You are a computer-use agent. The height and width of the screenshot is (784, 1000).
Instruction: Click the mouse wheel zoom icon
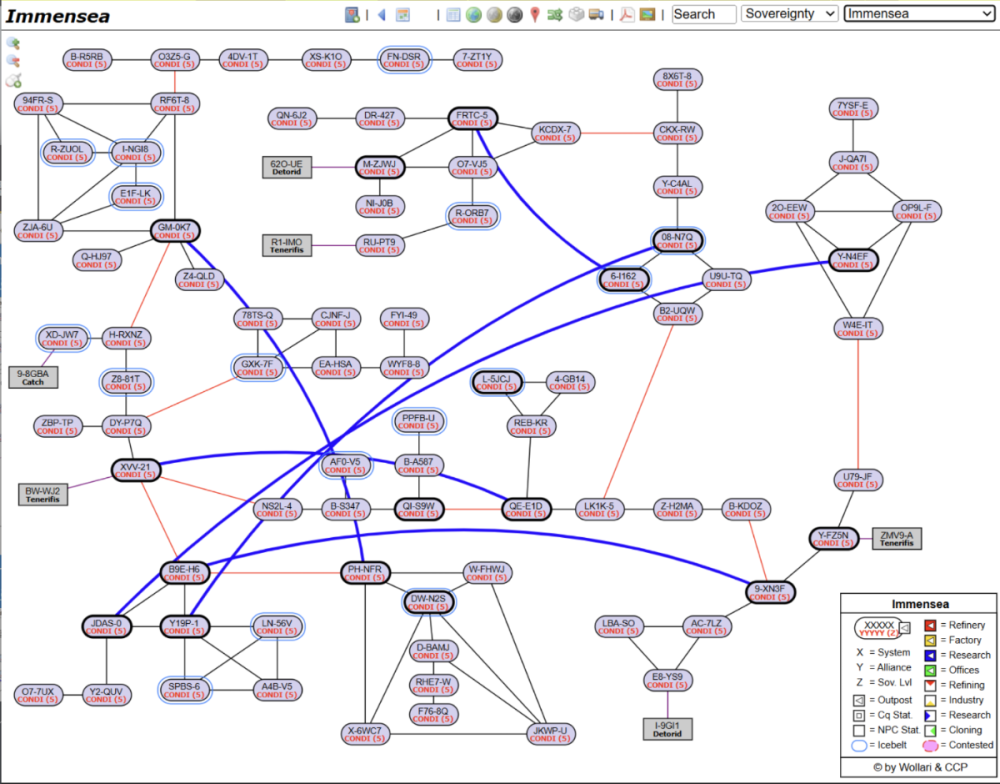coord(14,81)
